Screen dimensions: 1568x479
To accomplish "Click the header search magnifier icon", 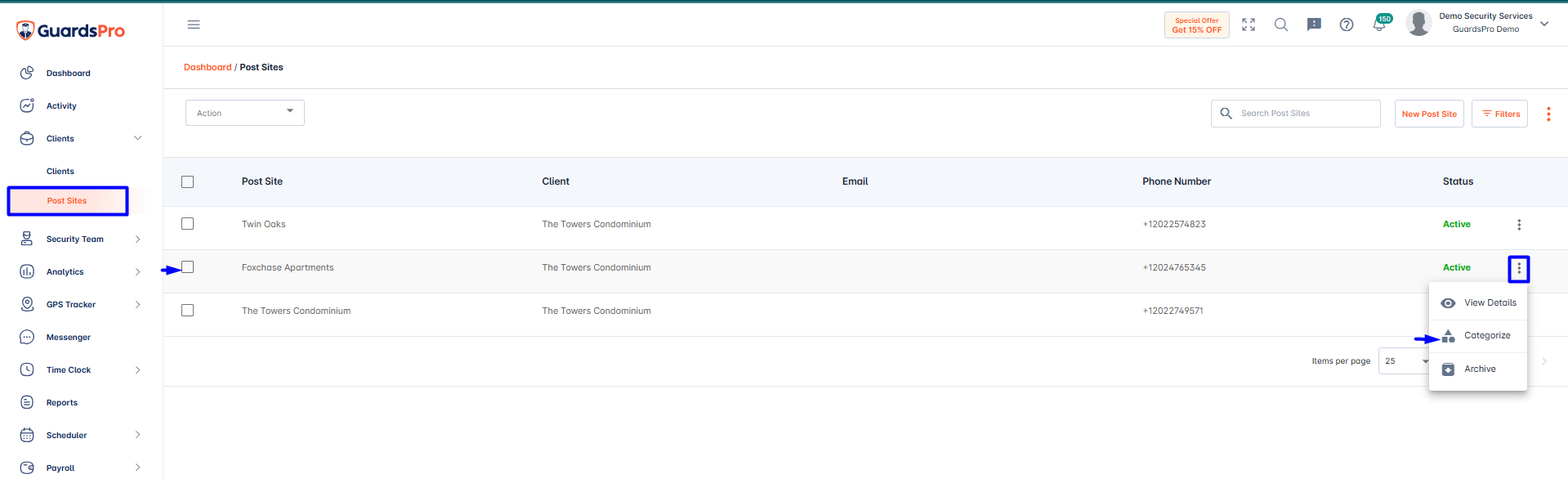I will pyautogui.click(x=1281, y=25).
